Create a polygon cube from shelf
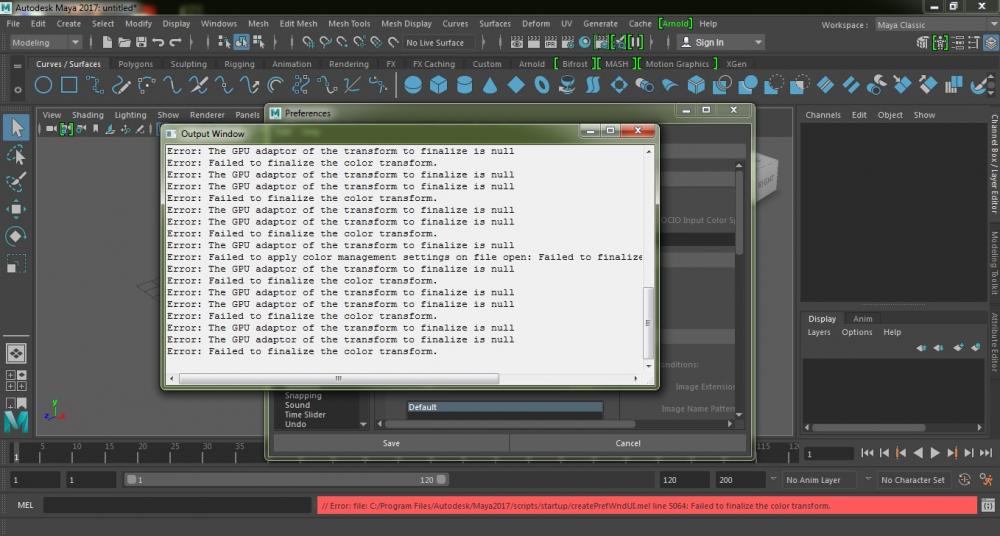This screenshot has height=536, width=1000. (x=438, y=86)
